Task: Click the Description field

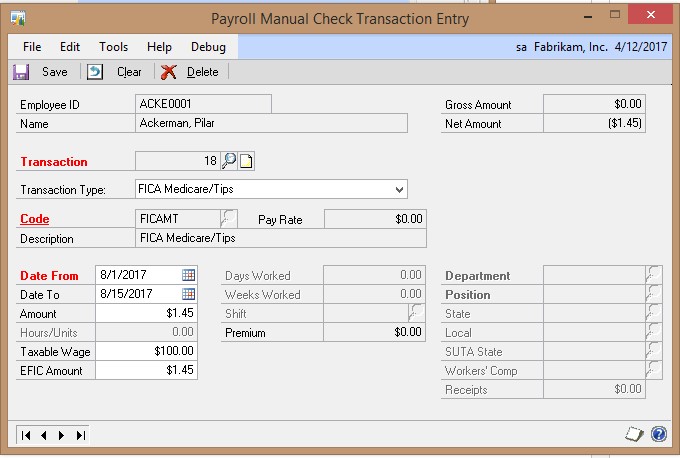Action: coord(281,238)
